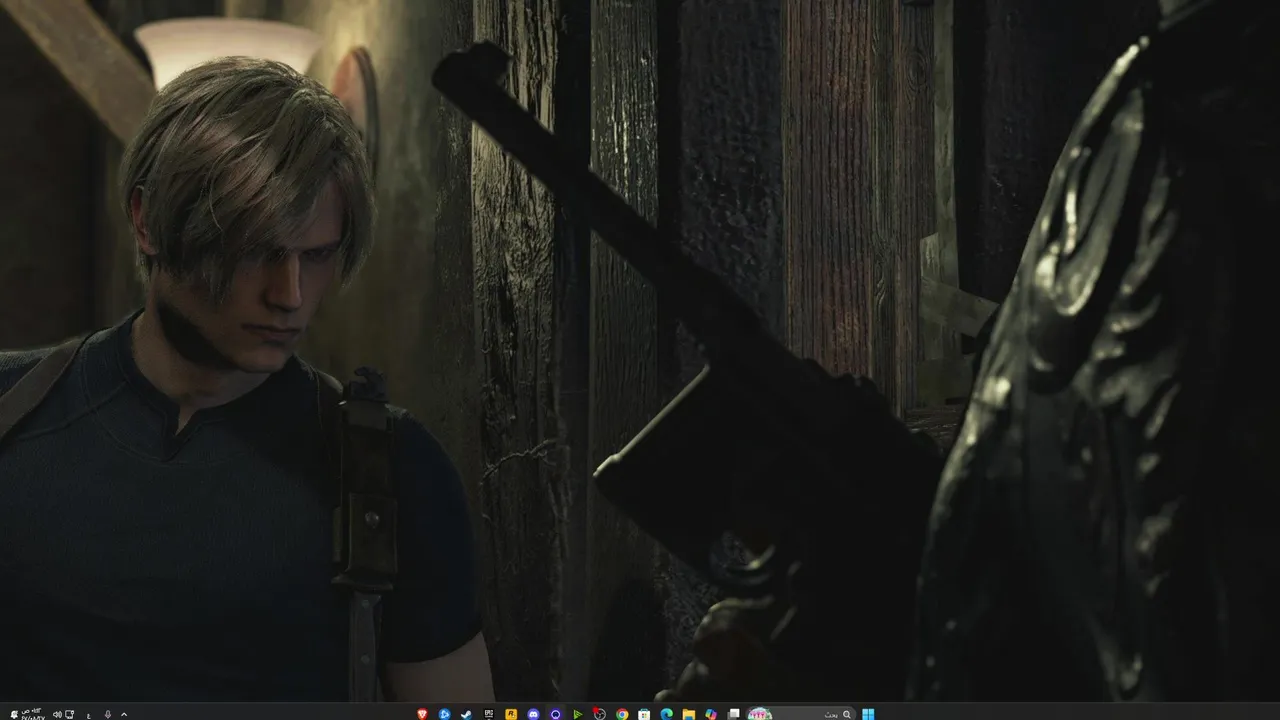This screenshot has width=1280, height=720.
Task: Open the green play-arrow app icon
Action: [x=578, y=714]
